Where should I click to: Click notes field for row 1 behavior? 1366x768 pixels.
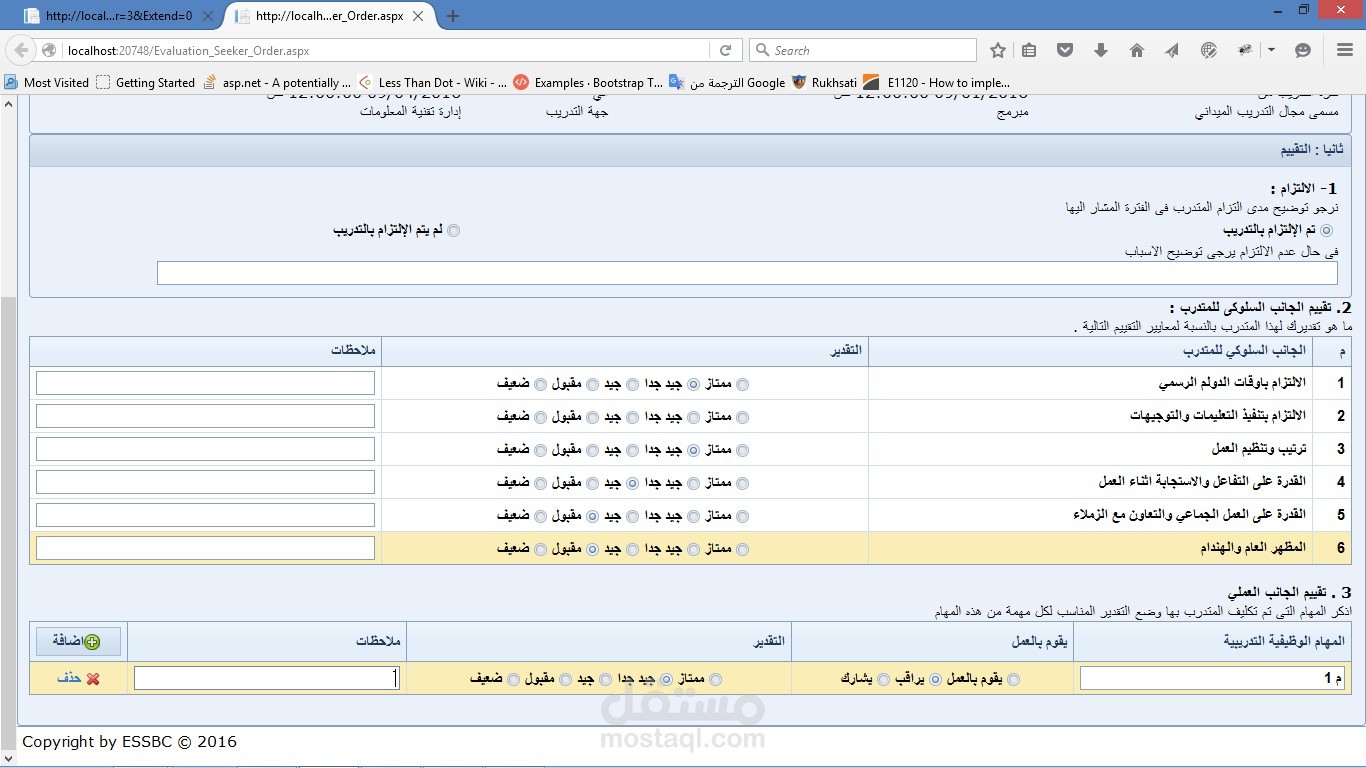coord(205,383)
